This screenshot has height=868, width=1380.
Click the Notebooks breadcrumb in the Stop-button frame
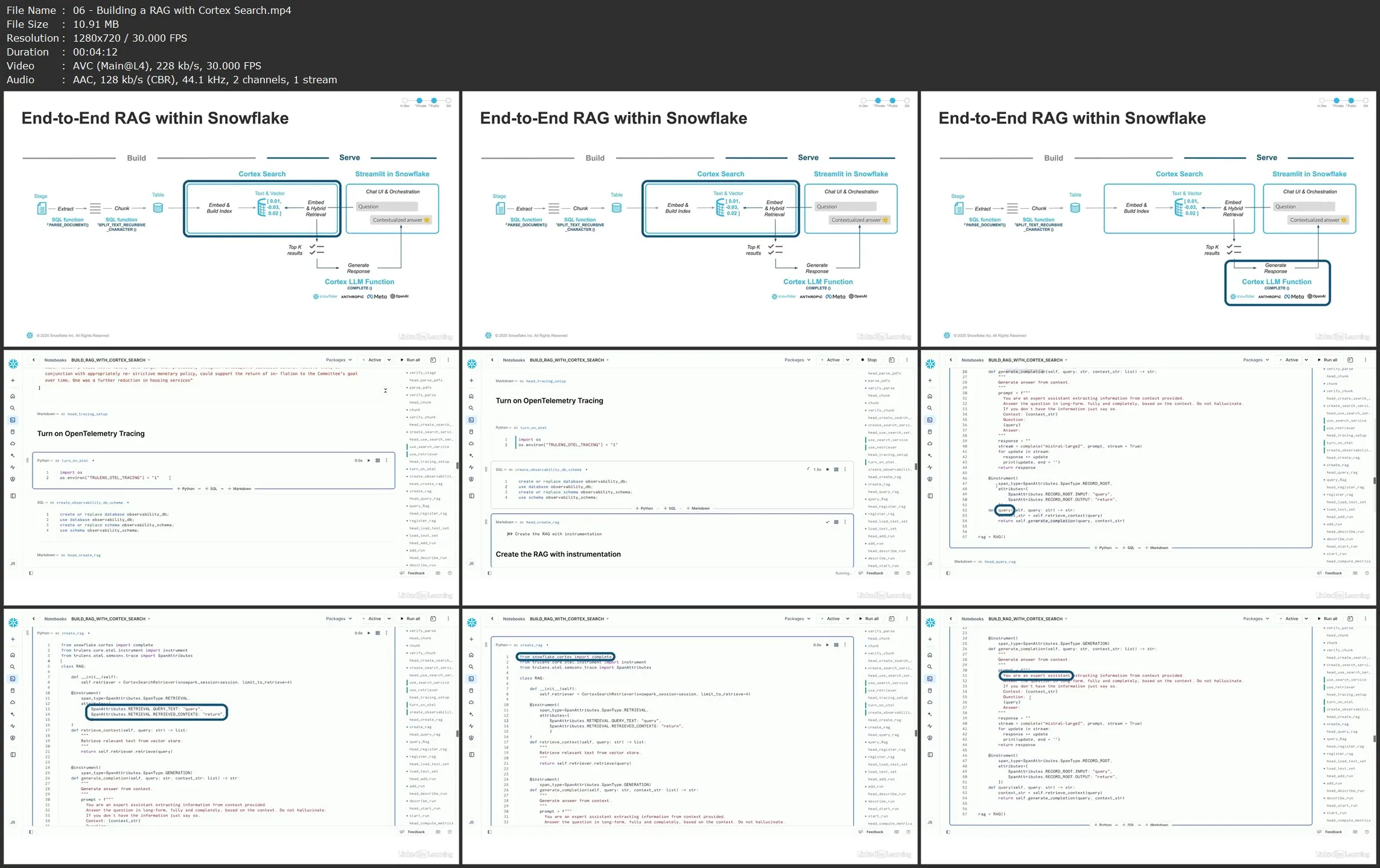[x=514, y=360]
